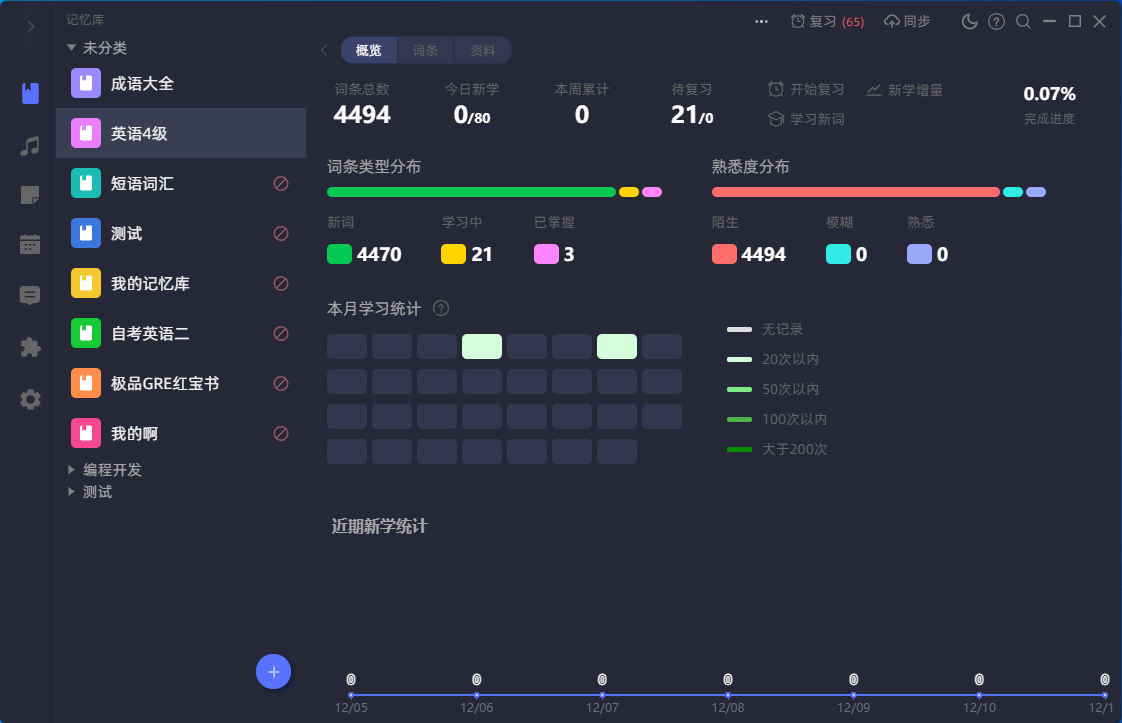
Task: Toggle dark mode moon icon
Action: point(970,21)
